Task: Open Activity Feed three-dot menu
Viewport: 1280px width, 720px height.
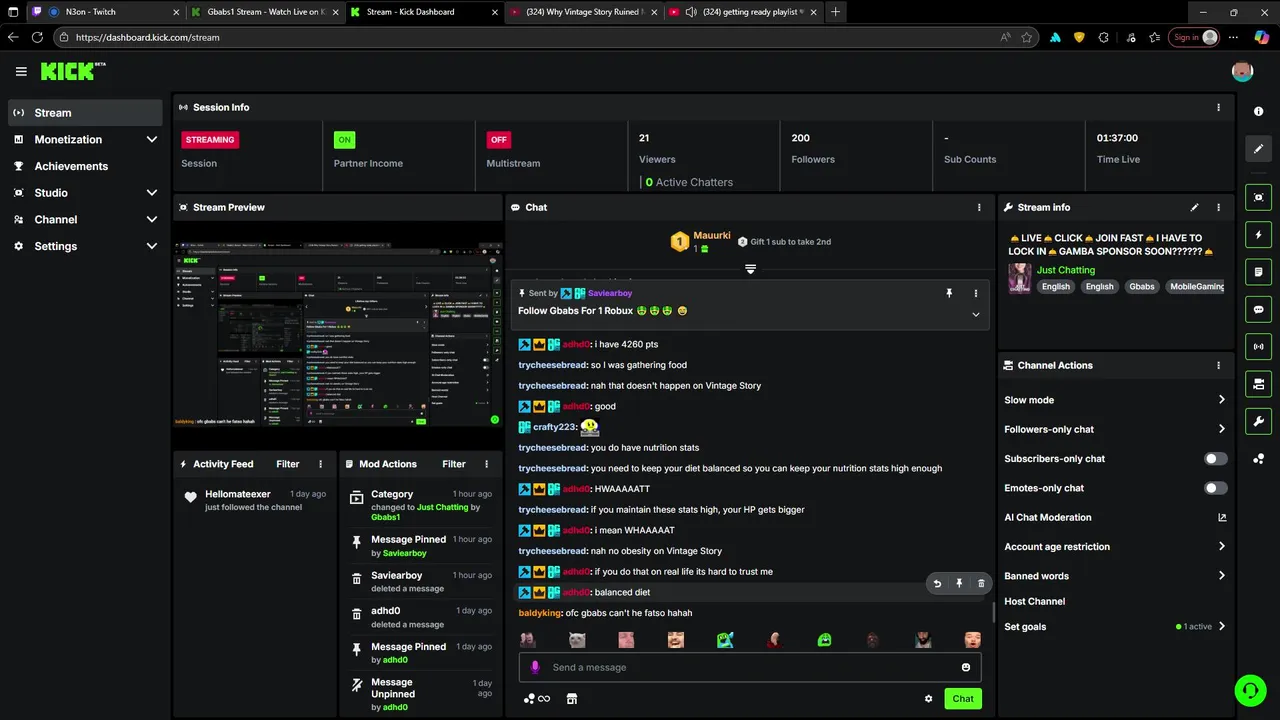Action: [321, 464]
